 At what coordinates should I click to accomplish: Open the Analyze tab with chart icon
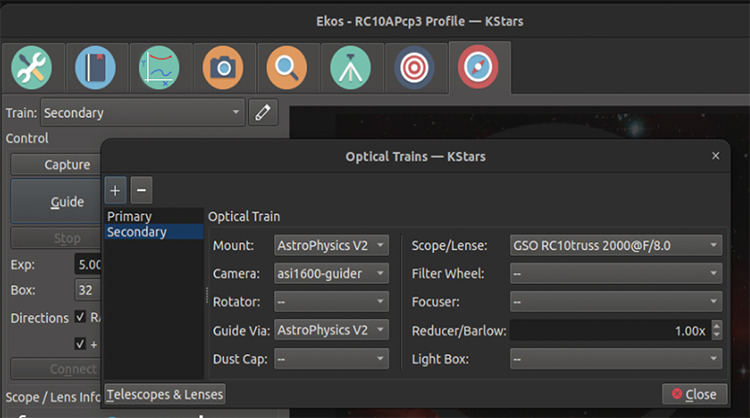(x=159, y=67)
